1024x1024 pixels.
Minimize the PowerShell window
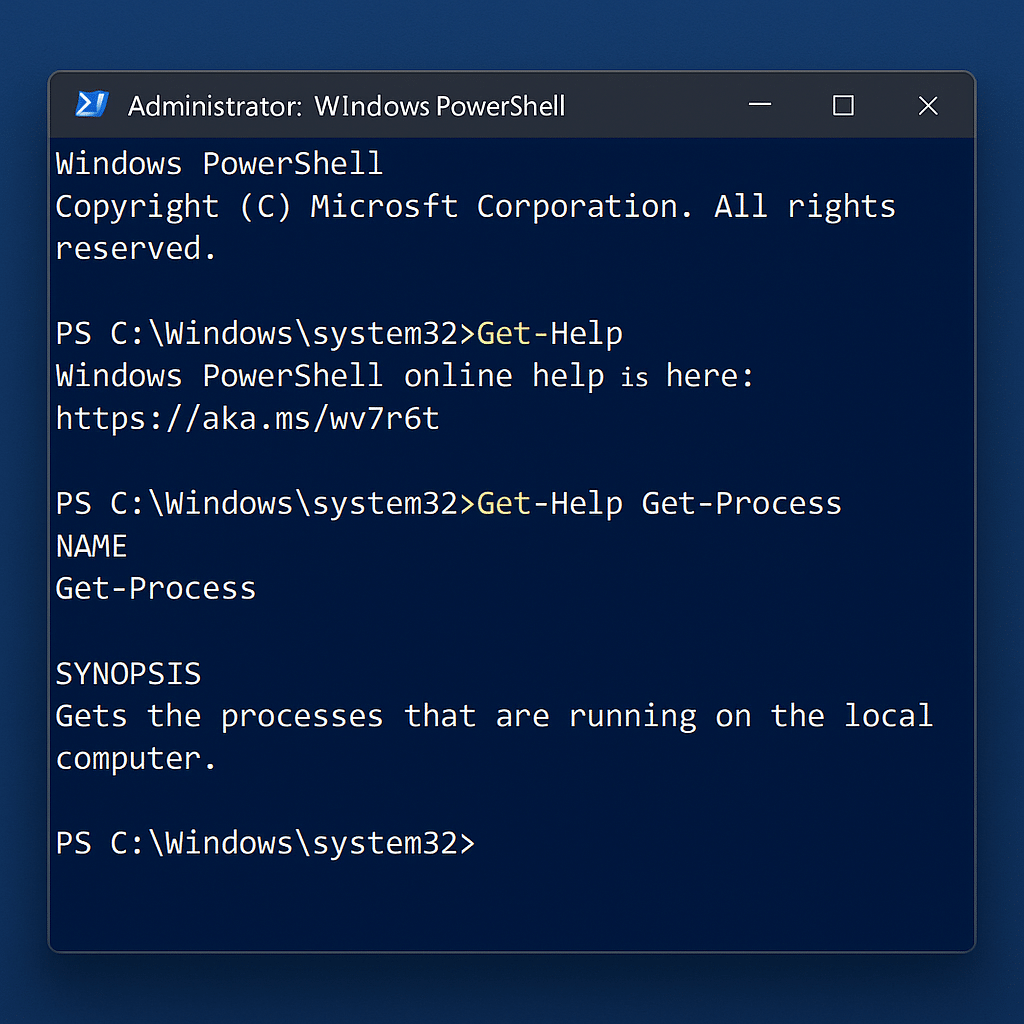coord(760,104)
